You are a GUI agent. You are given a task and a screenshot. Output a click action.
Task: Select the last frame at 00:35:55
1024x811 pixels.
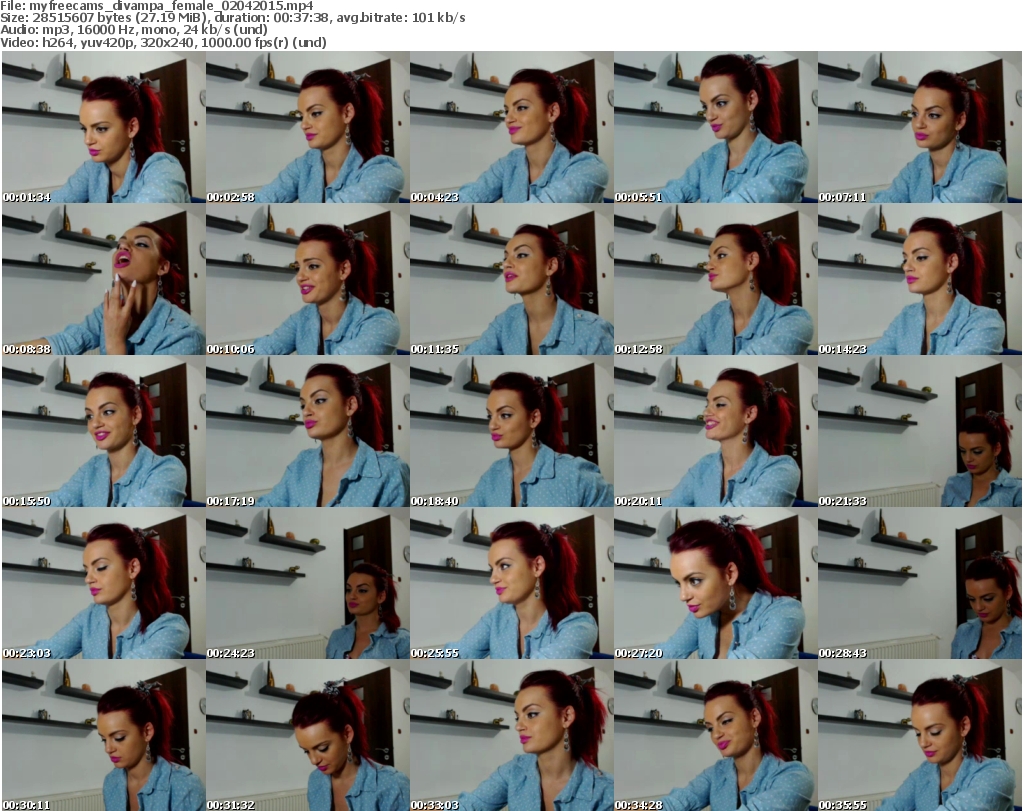920,736
